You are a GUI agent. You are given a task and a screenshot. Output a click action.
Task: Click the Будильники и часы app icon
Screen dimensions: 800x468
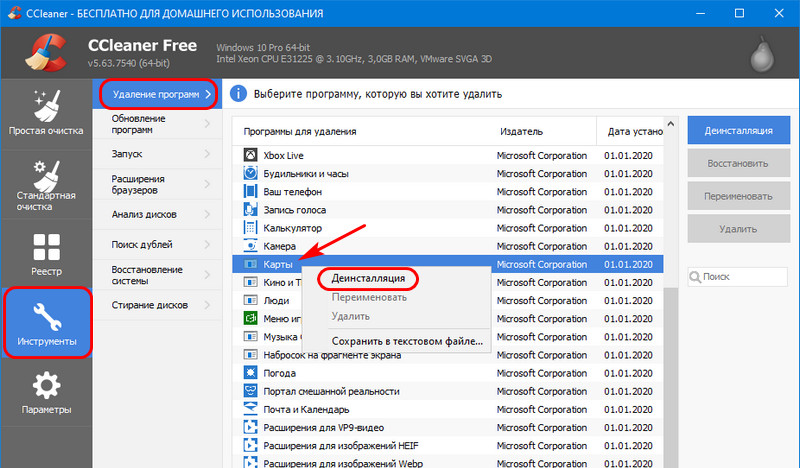[250, 173]
